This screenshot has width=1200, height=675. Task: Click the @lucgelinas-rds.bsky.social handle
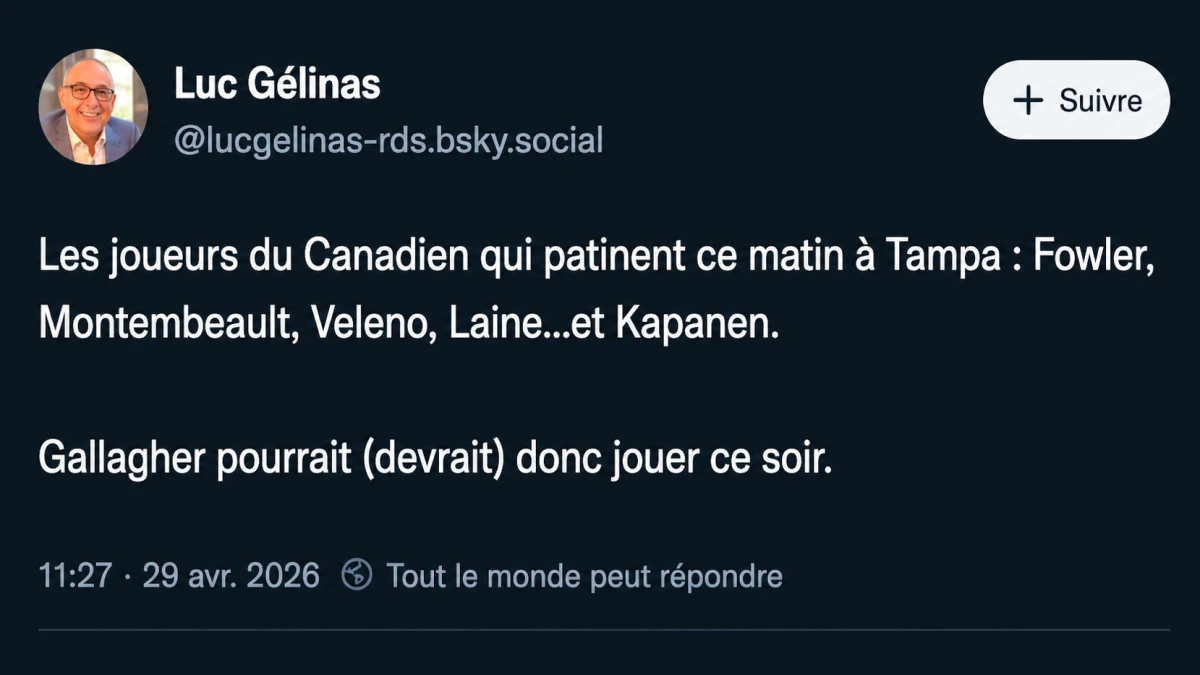tap(389, 141)
